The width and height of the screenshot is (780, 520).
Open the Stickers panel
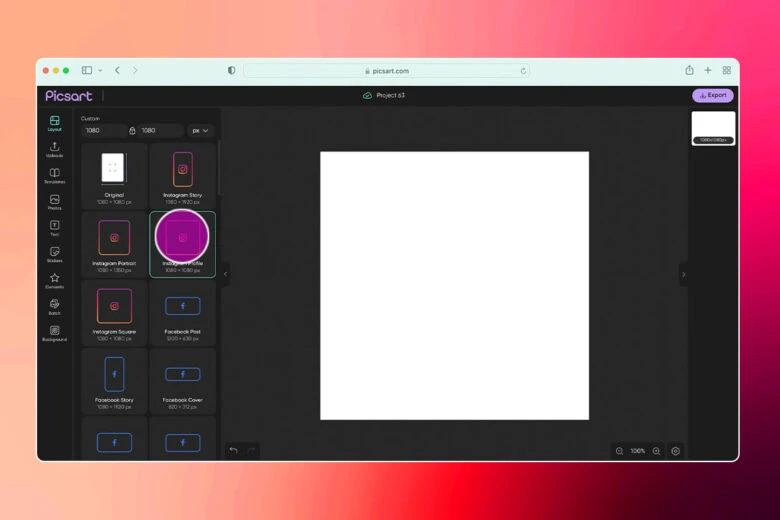click(54, 254)
